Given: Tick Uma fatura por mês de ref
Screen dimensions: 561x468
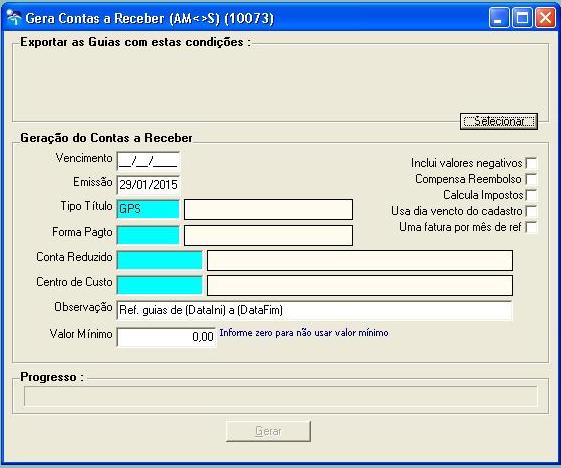Looking at the screenshot, I should (x=531, y=227).
